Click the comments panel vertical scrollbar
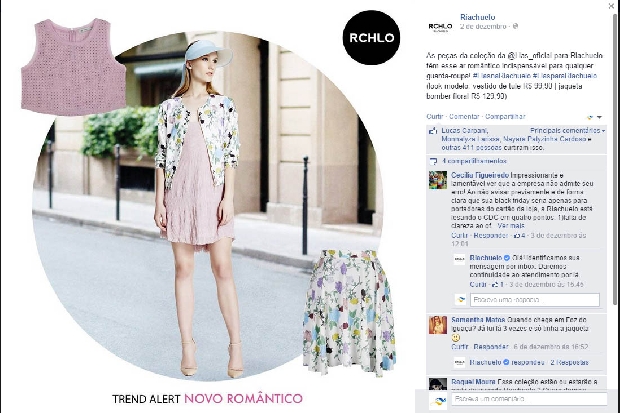 tap(615, 158)
